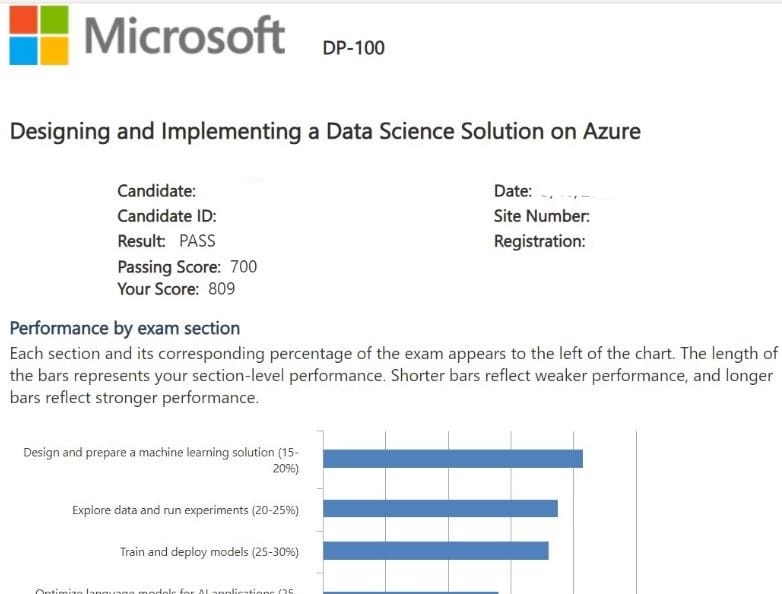Click the Train and deploy models bar
Screen dimensions: 782x594
435,551
